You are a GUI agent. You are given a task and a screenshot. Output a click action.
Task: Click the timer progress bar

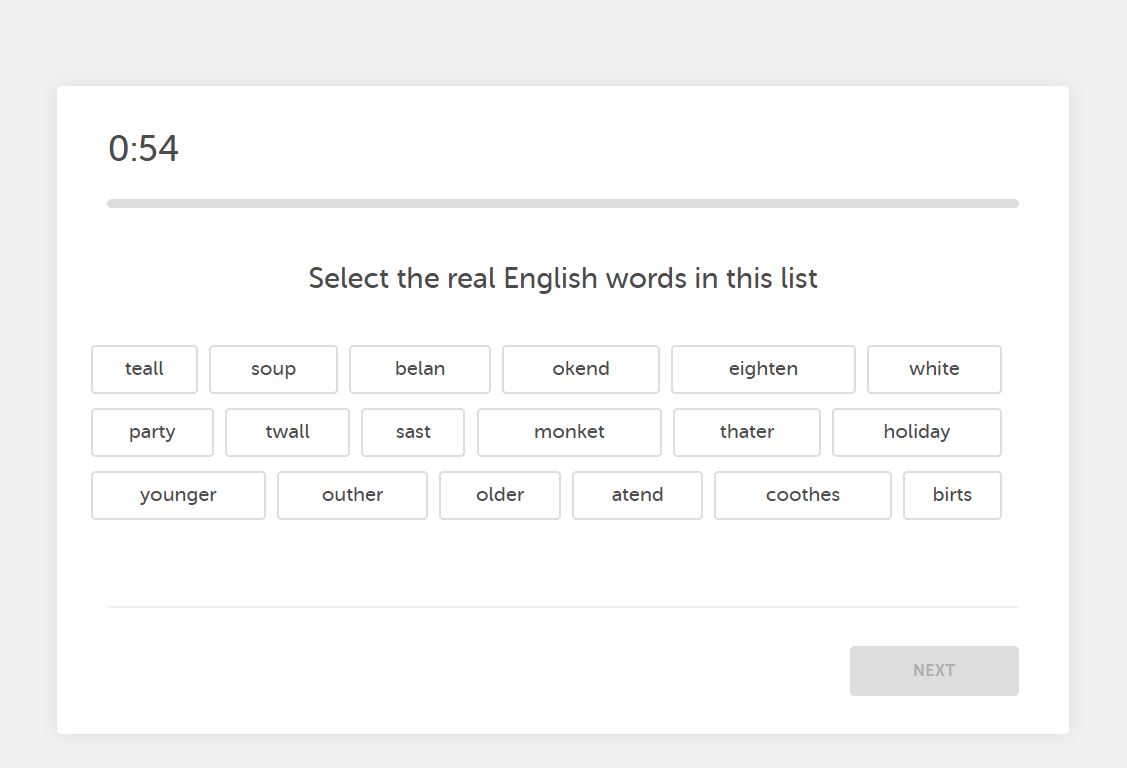coord(562,203)
